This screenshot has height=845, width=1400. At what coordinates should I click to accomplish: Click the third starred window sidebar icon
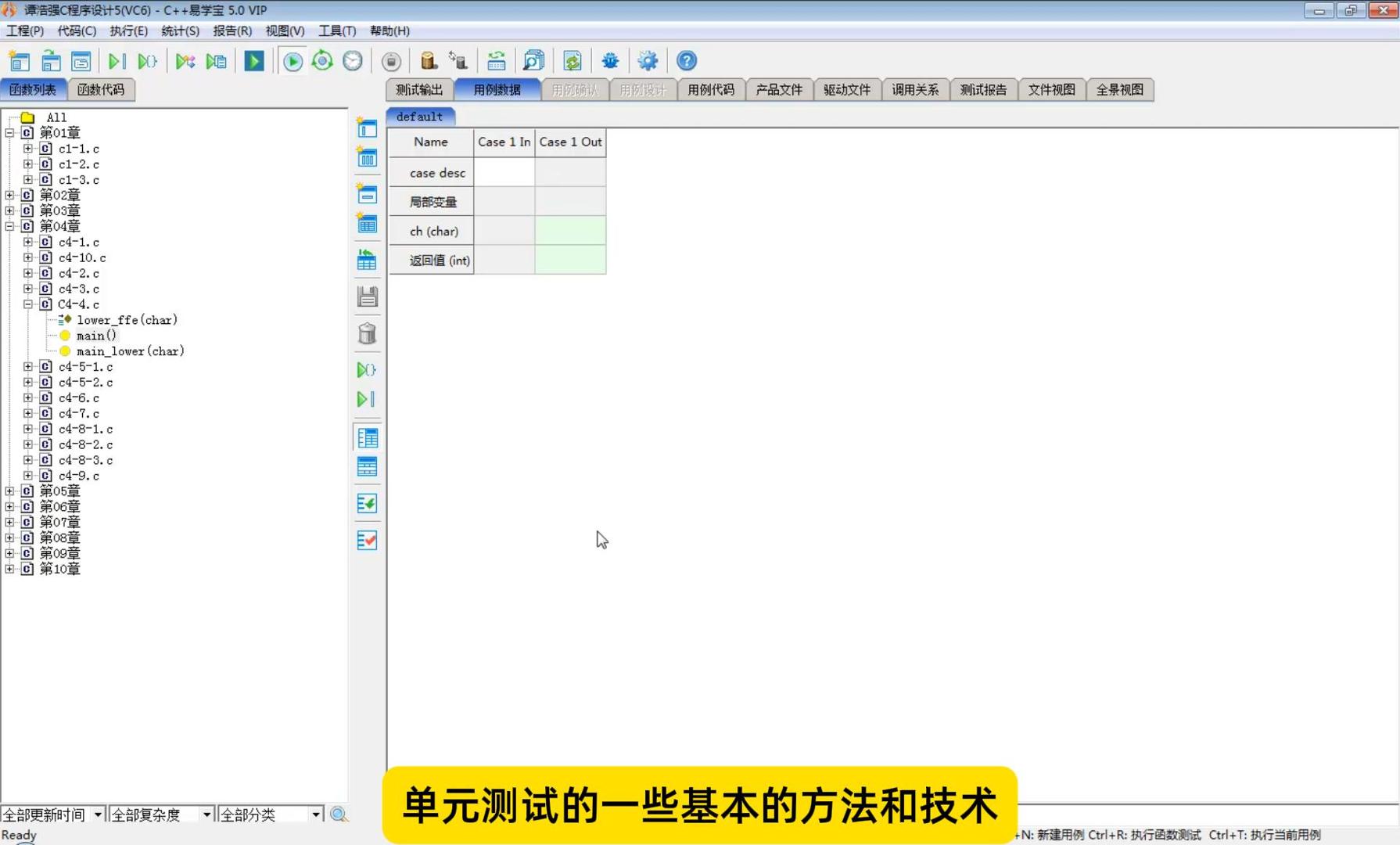coord(367,193)
